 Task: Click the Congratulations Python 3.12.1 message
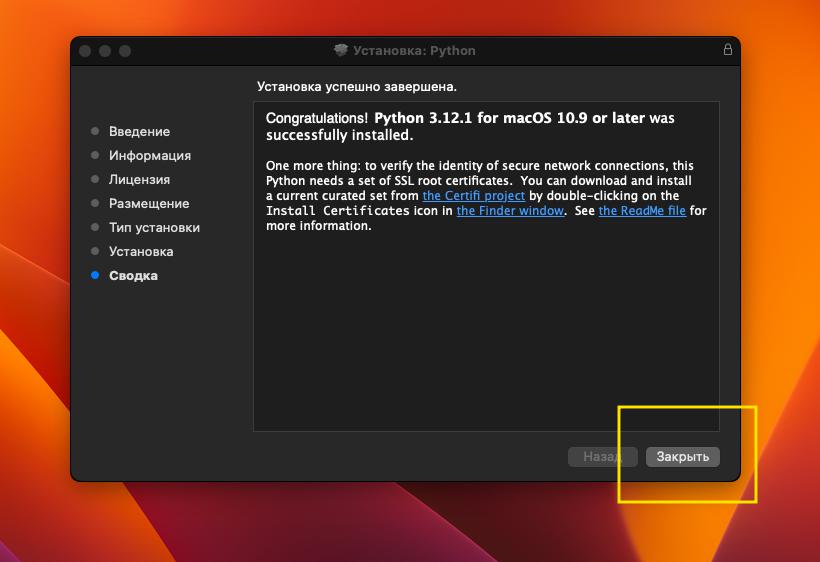click(x=470, y=126)
